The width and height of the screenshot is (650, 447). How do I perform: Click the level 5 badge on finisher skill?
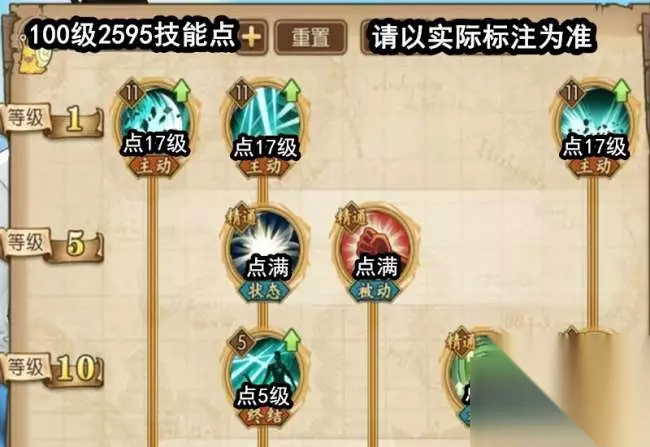[x=242, y=342]
